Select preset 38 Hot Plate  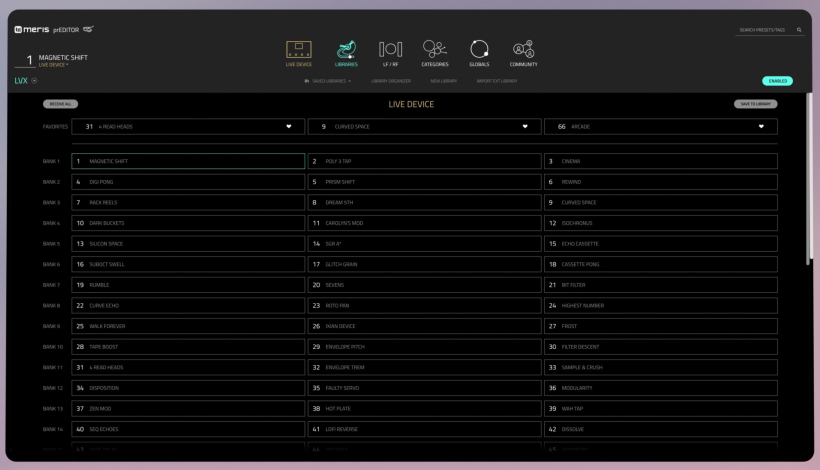click(x=425, y=409)
